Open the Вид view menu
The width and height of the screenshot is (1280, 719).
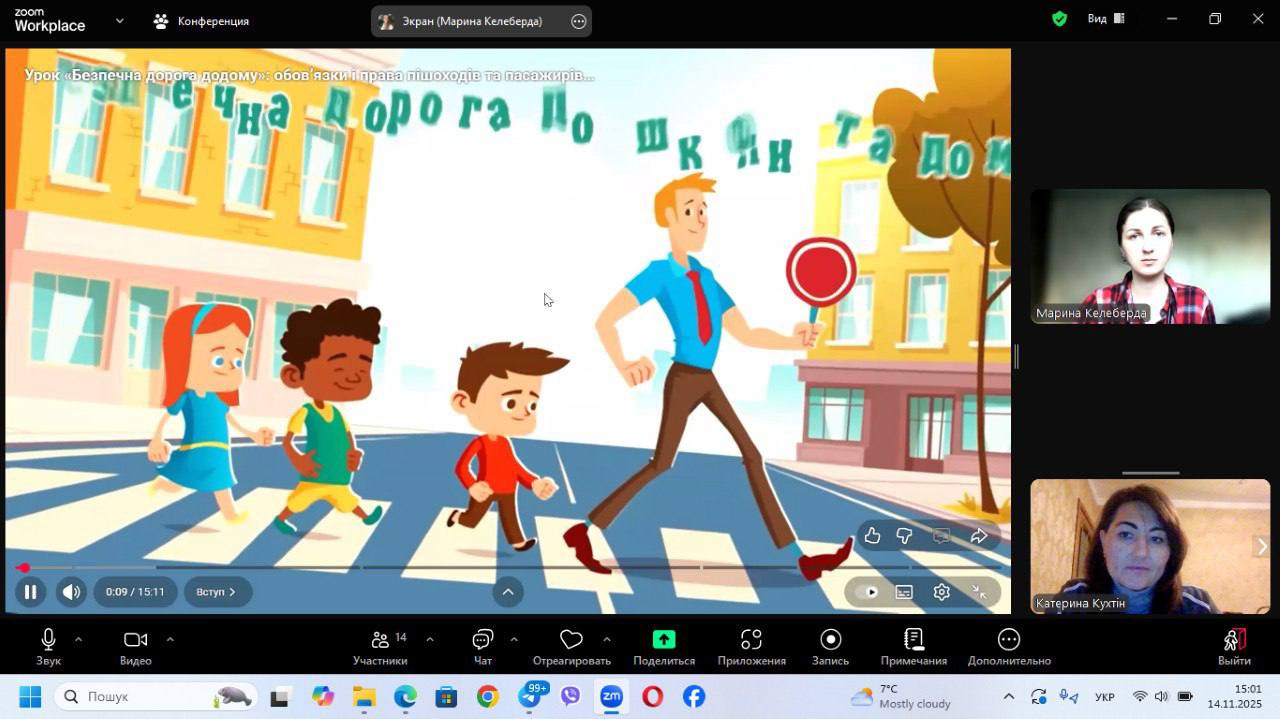click(1105, 19)
